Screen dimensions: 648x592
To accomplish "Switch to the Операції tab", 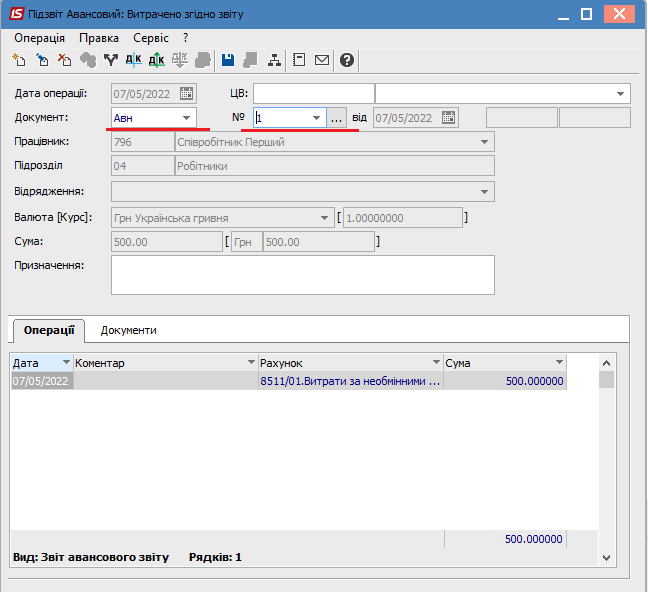I will [49, 330].
